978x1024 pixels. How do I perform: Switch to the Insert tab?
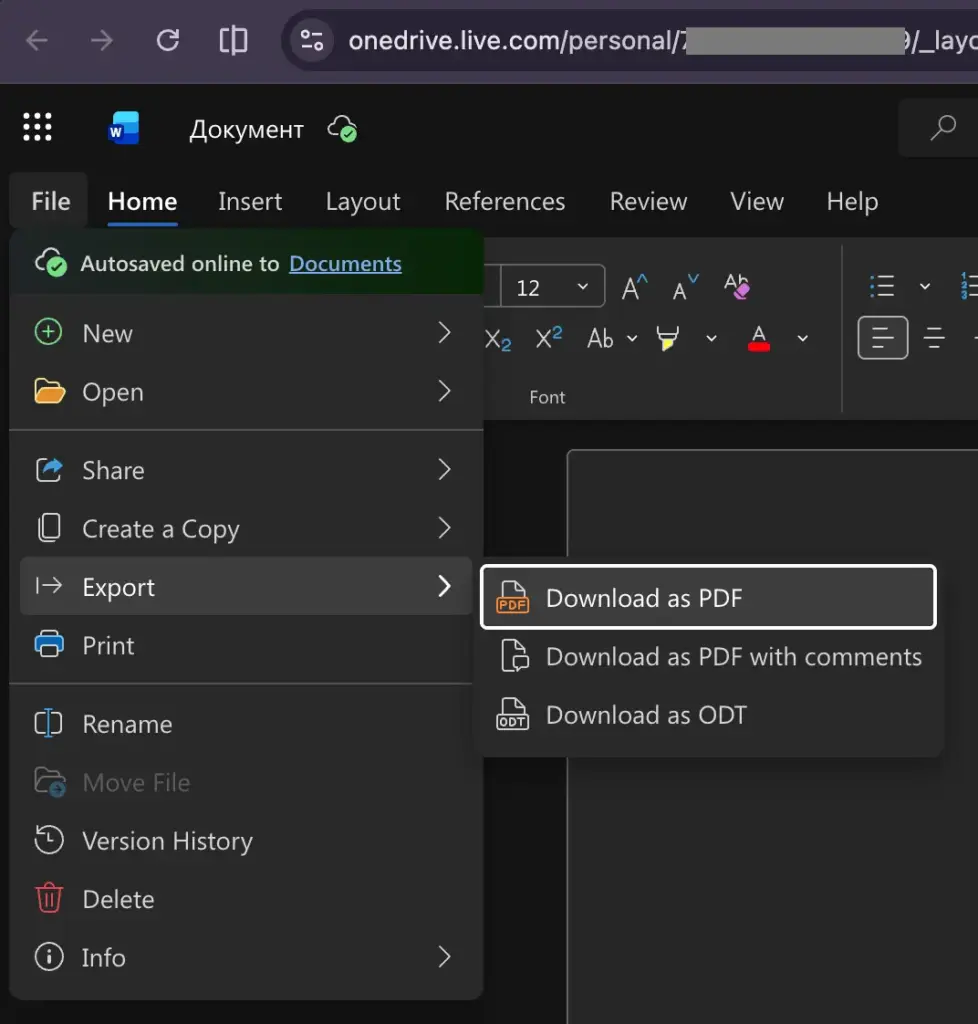(250, 201)
